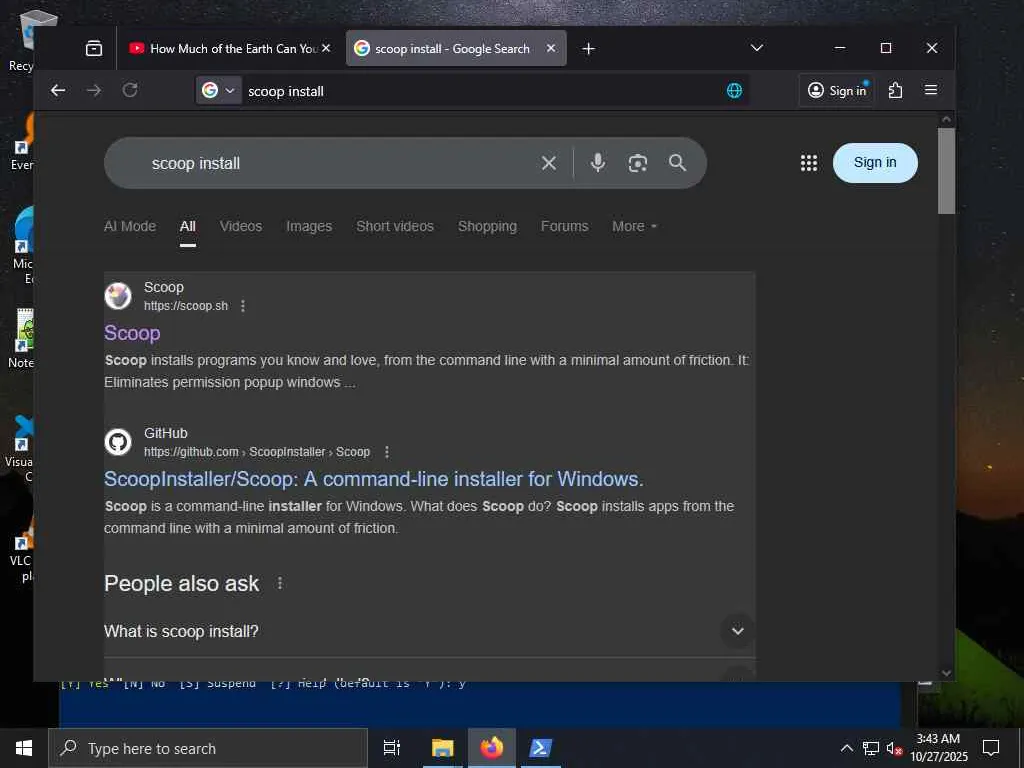1024x768 pixels.
Task: Go back to the previous page
Action: 58,90
